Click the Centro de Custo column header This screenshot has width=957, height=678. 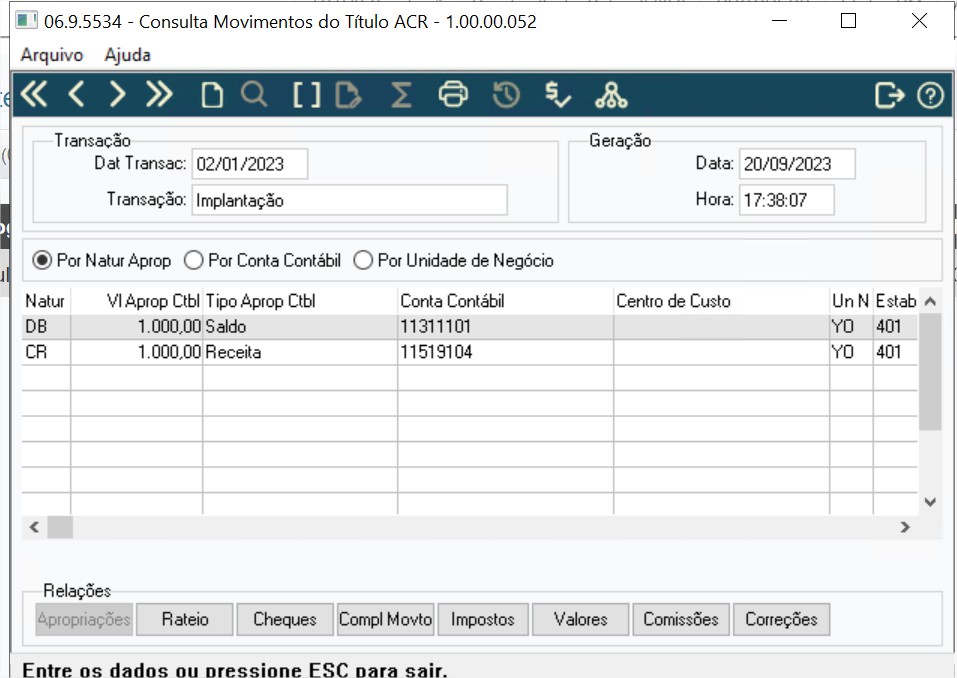tap(721, 301)
